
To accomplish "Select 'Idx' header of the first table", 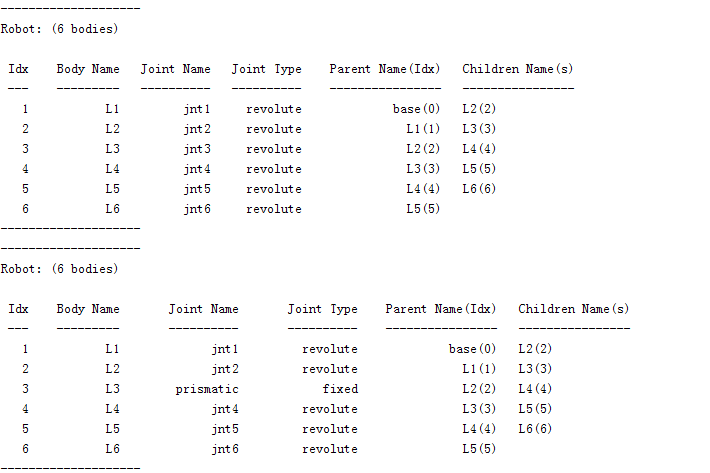I will click(x=18, y=69).
